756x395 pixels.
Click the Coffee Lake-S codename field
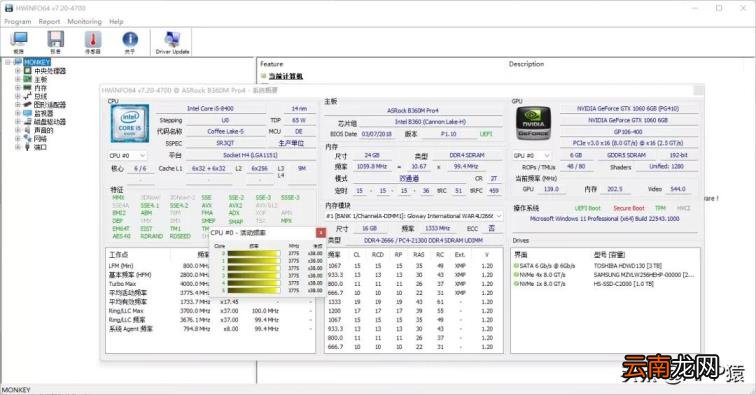click(x=225, y=131)
